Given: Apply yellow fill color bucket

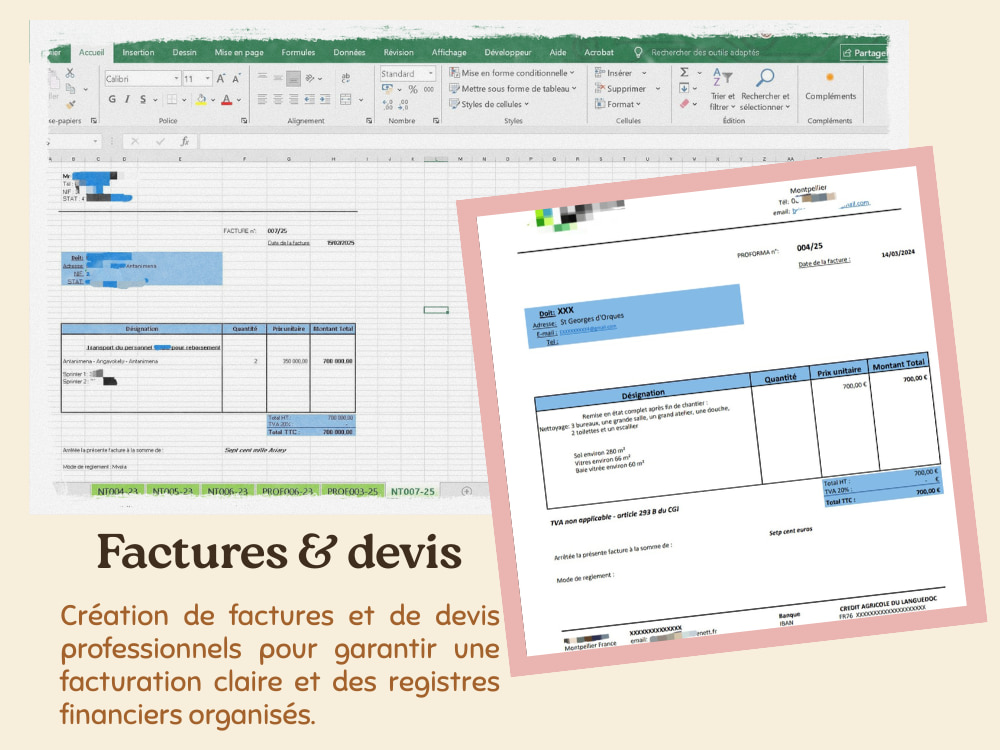Looking at the screenshot, I should pyautogui.click(x=201, y=99).
